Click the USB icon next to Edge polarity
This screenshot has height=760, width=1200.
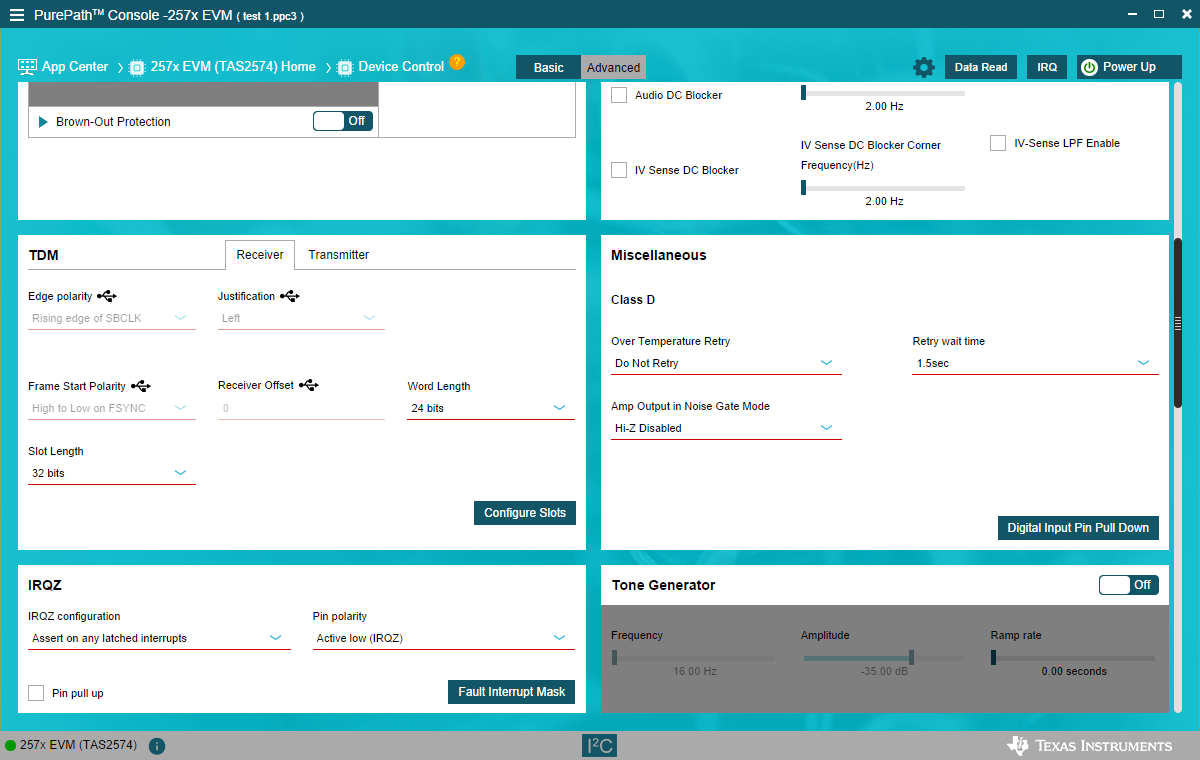(108, 296)
